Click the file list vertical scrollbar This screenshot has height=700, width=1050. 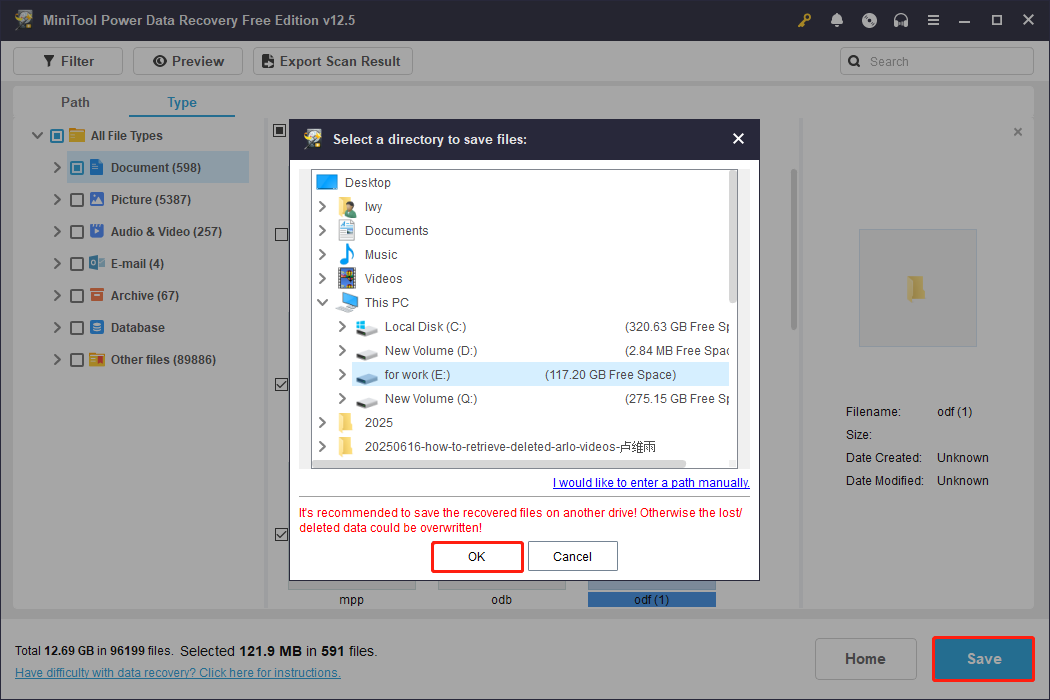794,249
